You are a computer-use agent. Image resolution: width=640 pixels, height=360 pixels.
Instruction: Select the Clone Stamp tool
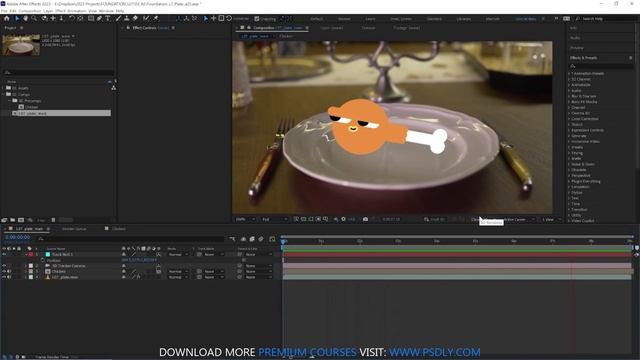click(127, 18)
